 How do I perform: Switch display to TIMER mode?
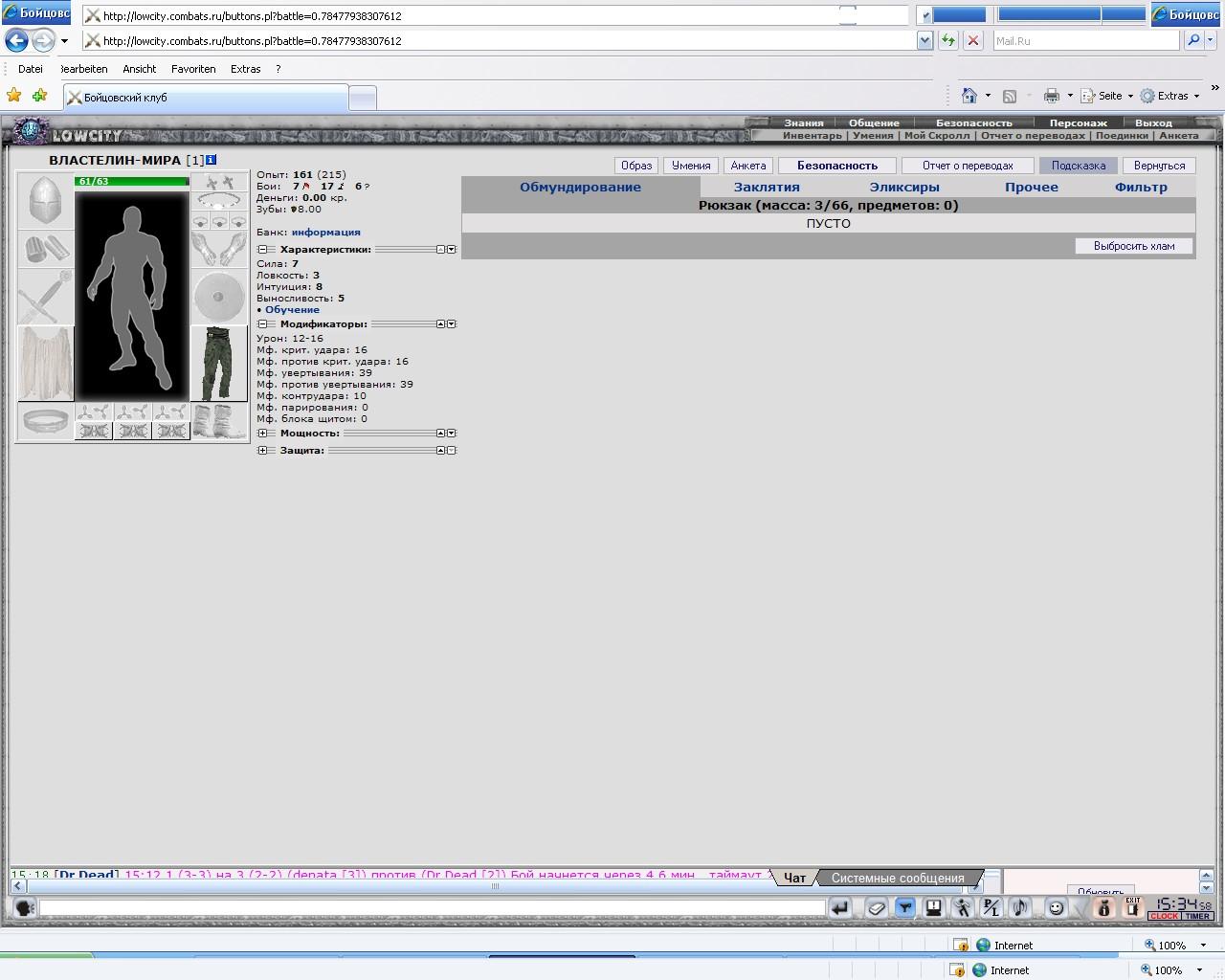1196,917
